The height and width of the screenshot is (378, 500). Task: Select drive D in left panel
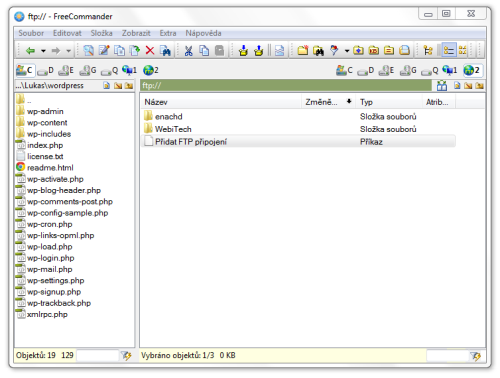click(x=45, y=70)
